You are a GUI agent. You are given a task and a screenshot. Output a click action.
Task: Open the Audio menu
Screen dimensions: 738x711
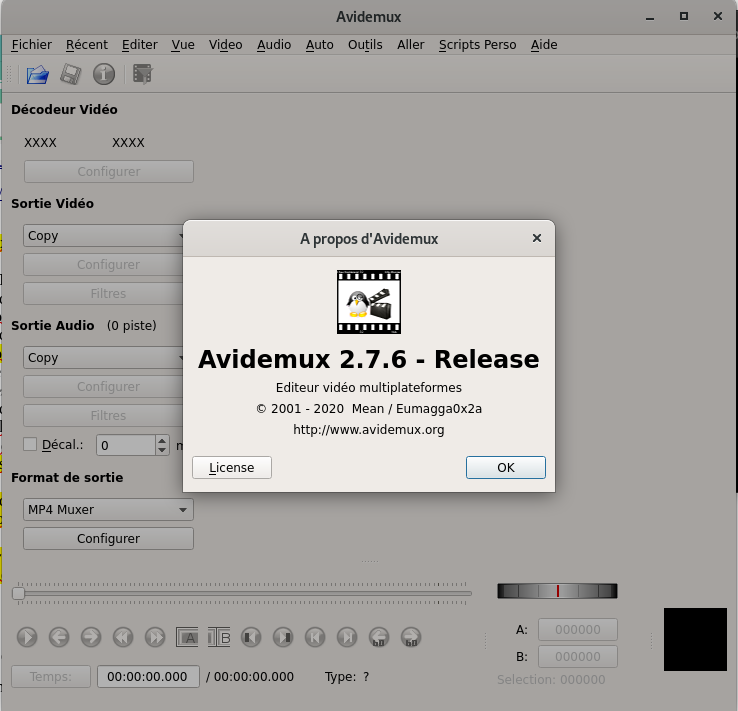[274, 45]
